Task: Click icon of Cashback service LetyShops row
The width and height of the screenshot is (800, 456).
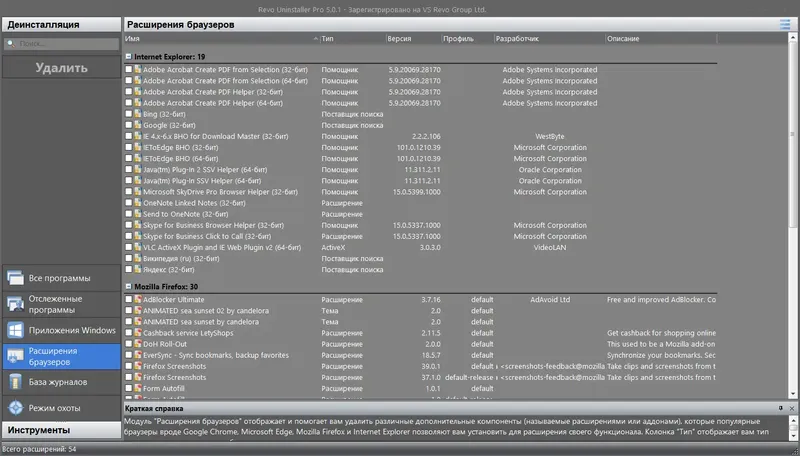Action: click(x=138, y=333)
